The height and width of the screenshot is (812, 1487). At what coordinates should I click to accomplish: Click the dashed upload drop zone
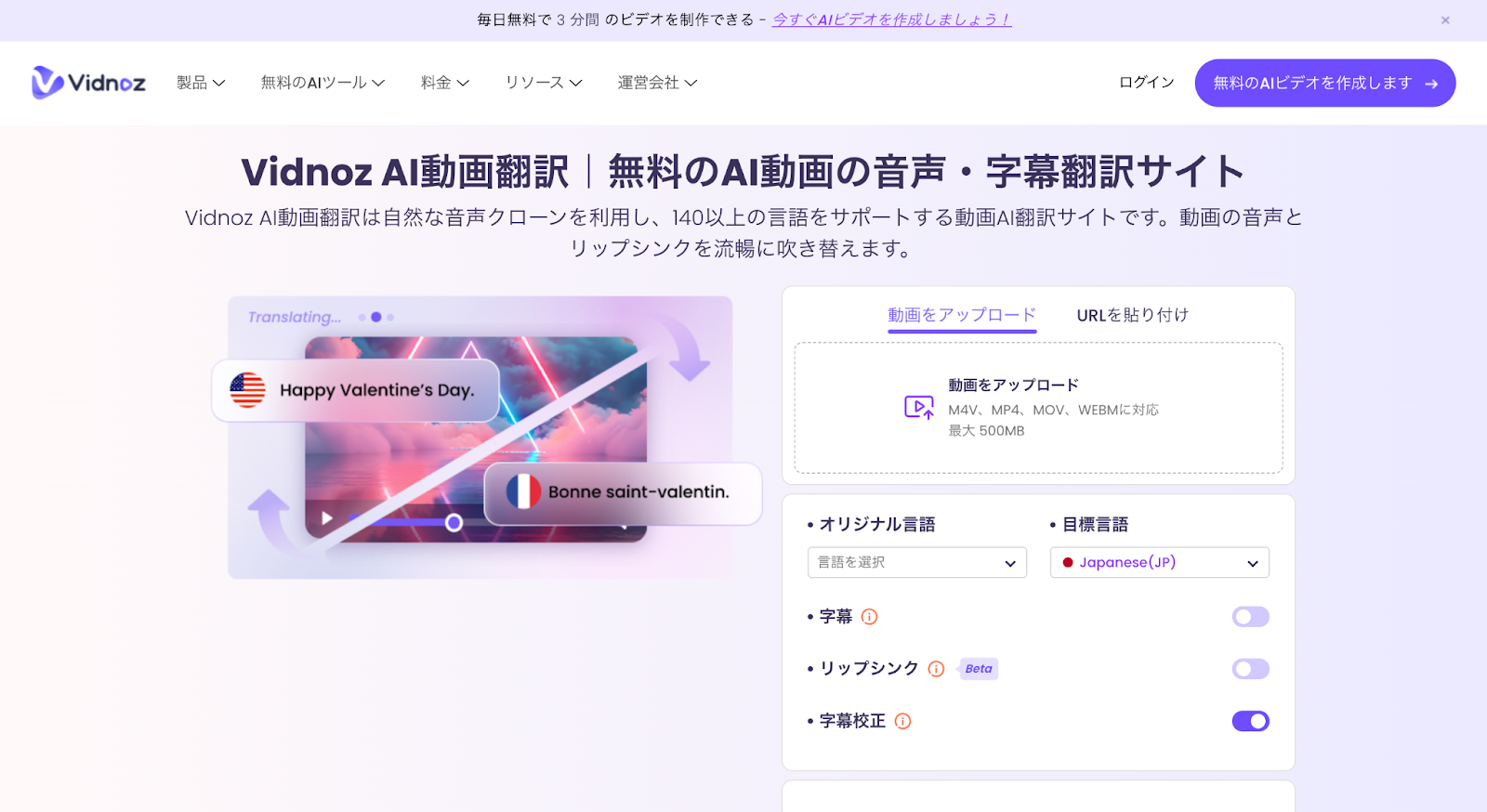pos(1038,408)
